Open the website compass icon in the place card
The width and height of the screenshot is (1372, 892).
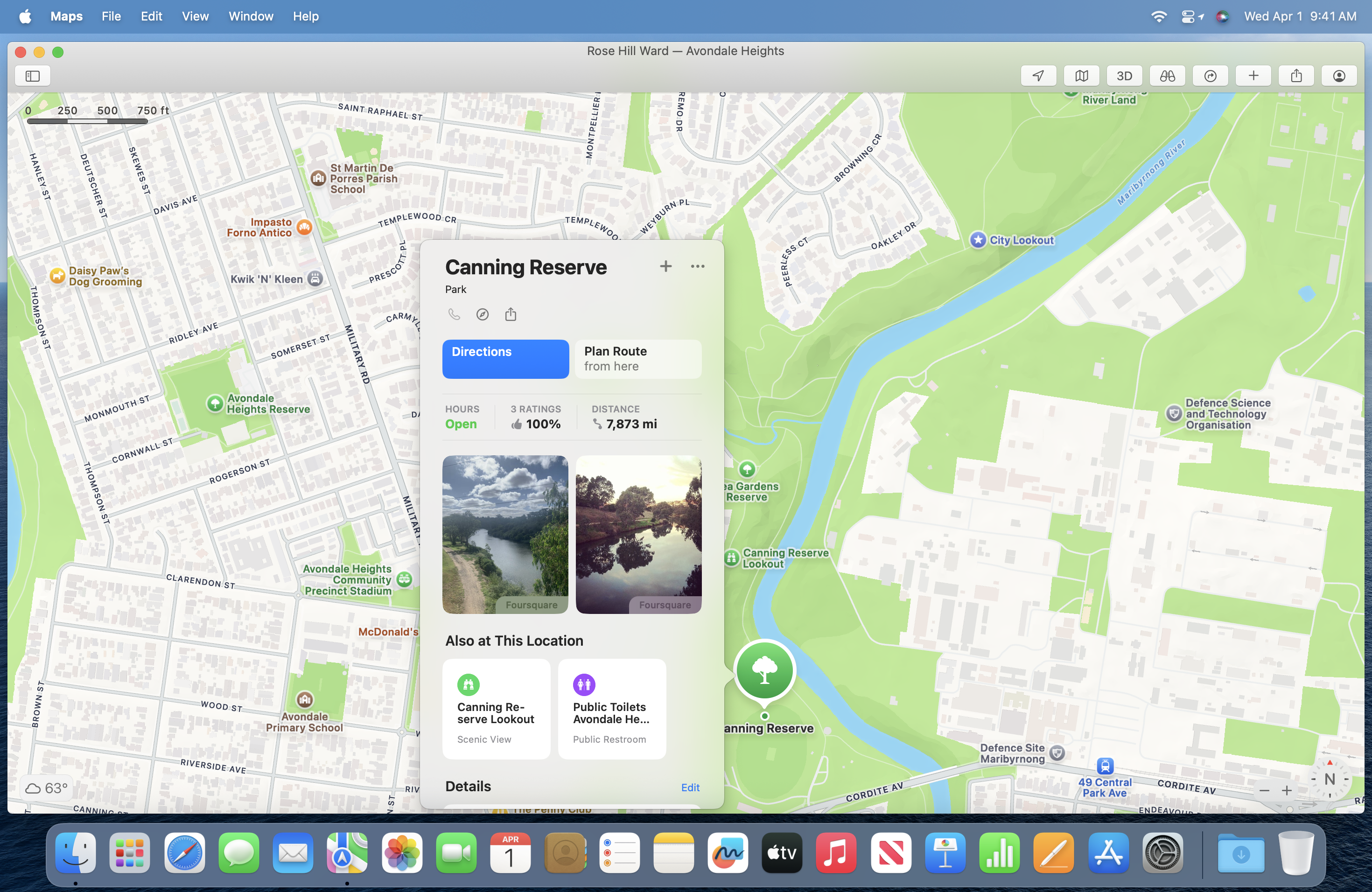click(x=483, y=314)
